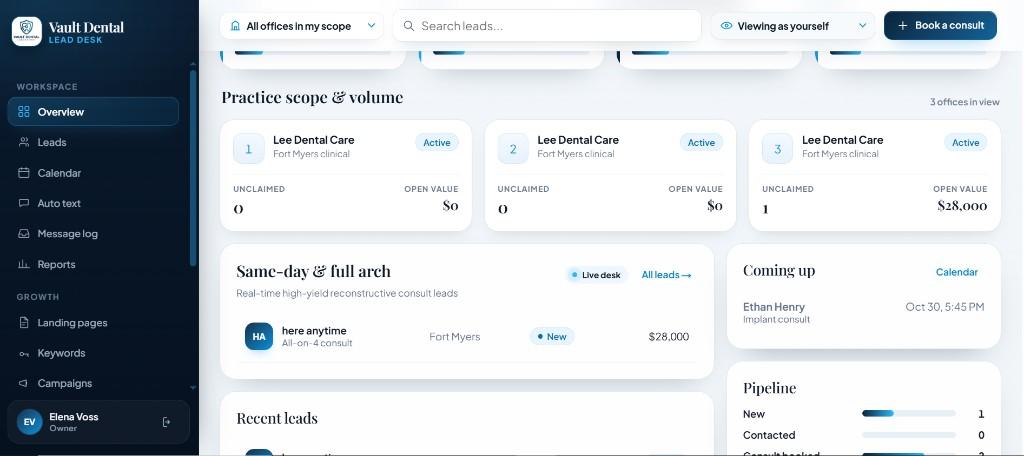Viewport: 1024px width, 456px height.
Task: Click the number 3 office badge
Action: tap(778, 149)
